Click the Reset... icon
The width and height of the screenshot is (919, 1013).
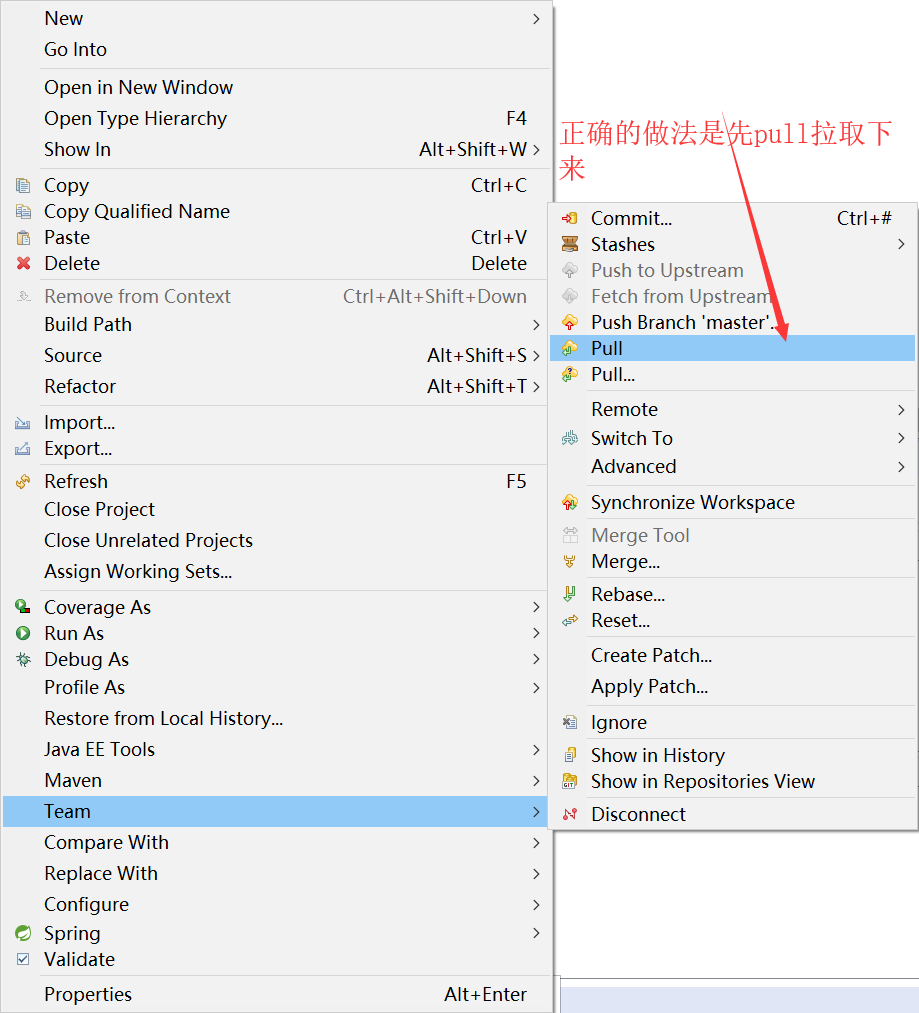click(x=569, y=620)
